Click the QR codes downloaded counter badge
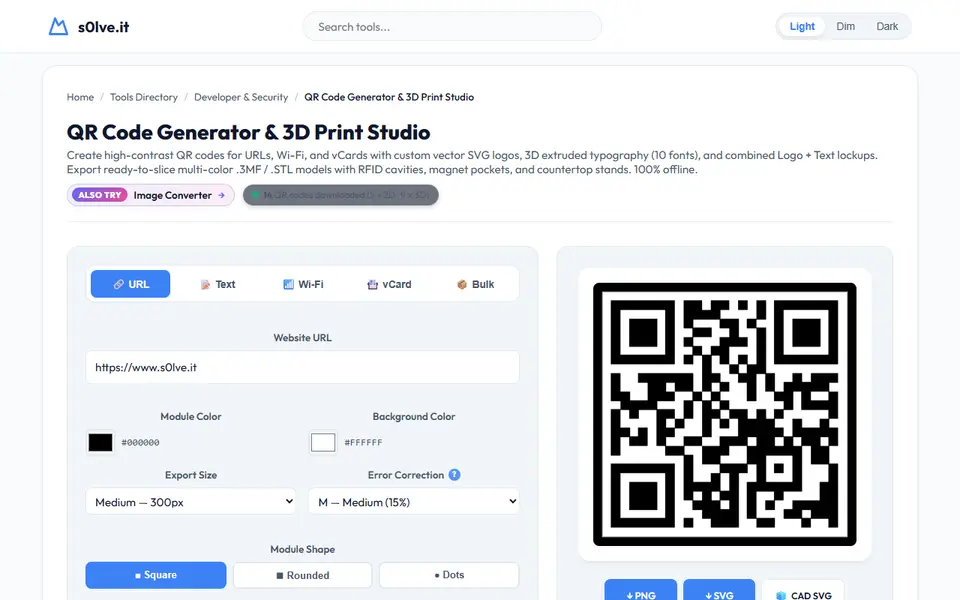Viewport: 960px width, 600px height. [340, 195]
